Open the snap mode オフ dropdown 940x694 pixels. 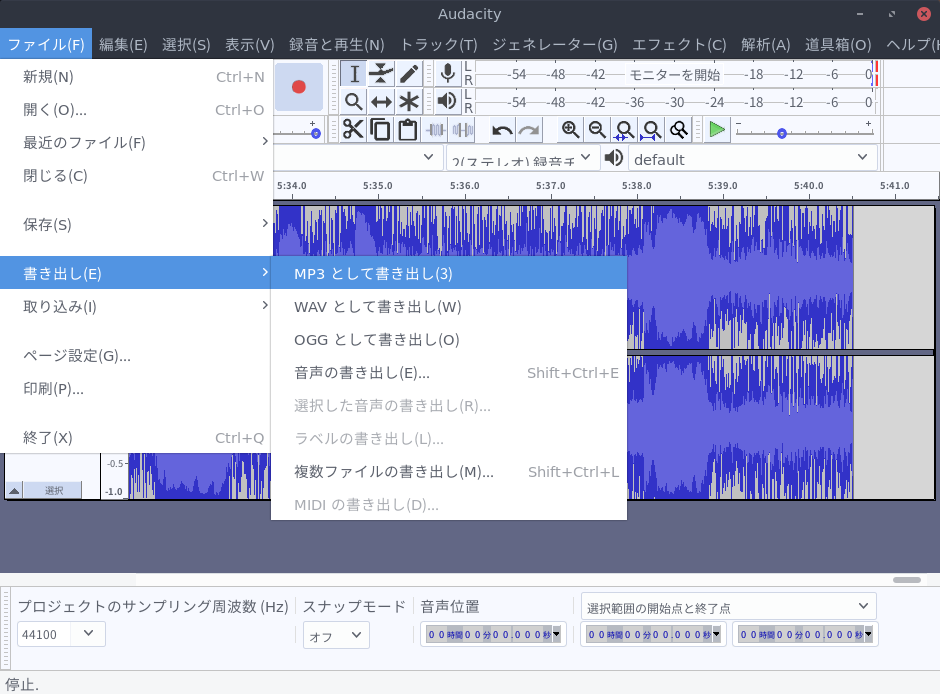[x=335, y=634]
